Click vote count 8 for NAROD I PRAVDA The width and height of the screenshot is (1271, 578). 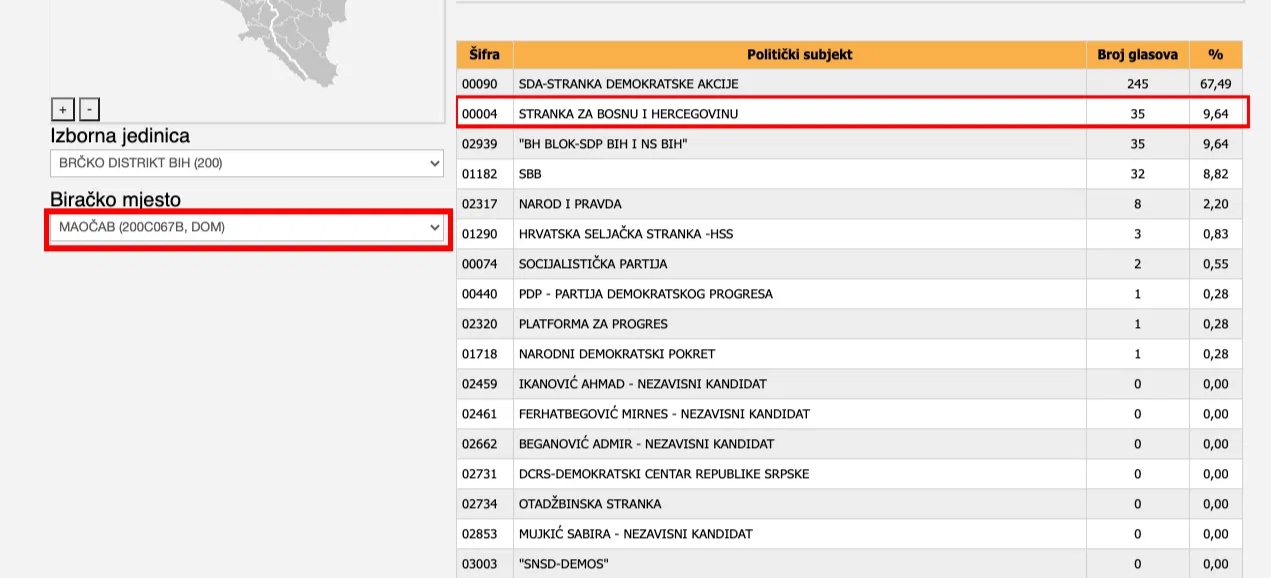pyautogui.click(x=1138, y=204)
